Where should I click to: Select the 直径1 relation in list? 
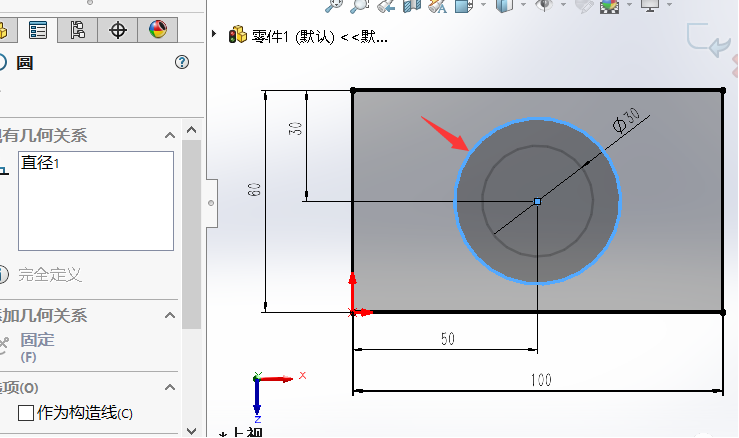click(40, 163)
